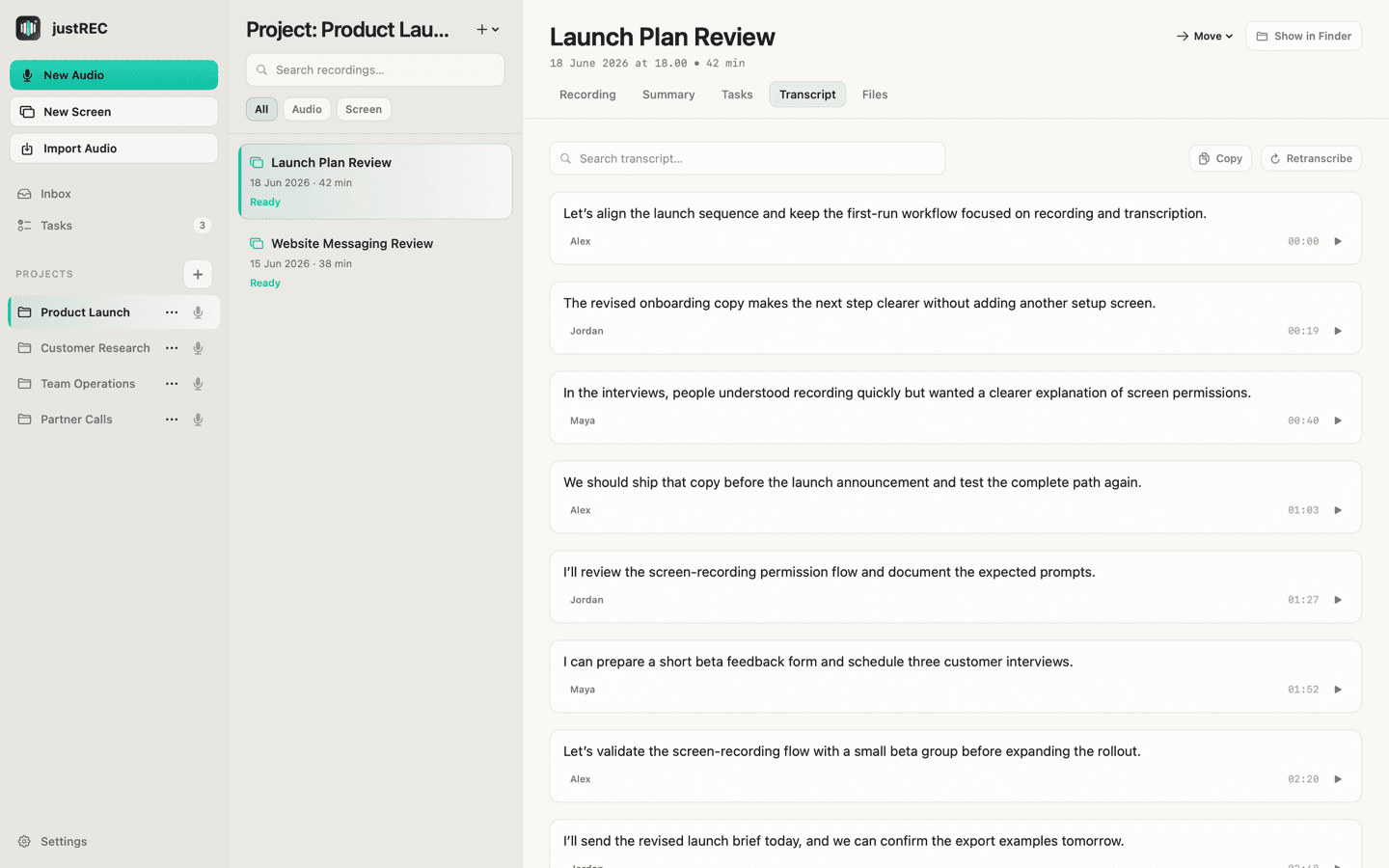This screenshot has width=1389, height=868.
Task: Open more options for Product Launch
Action: point(172,312)
